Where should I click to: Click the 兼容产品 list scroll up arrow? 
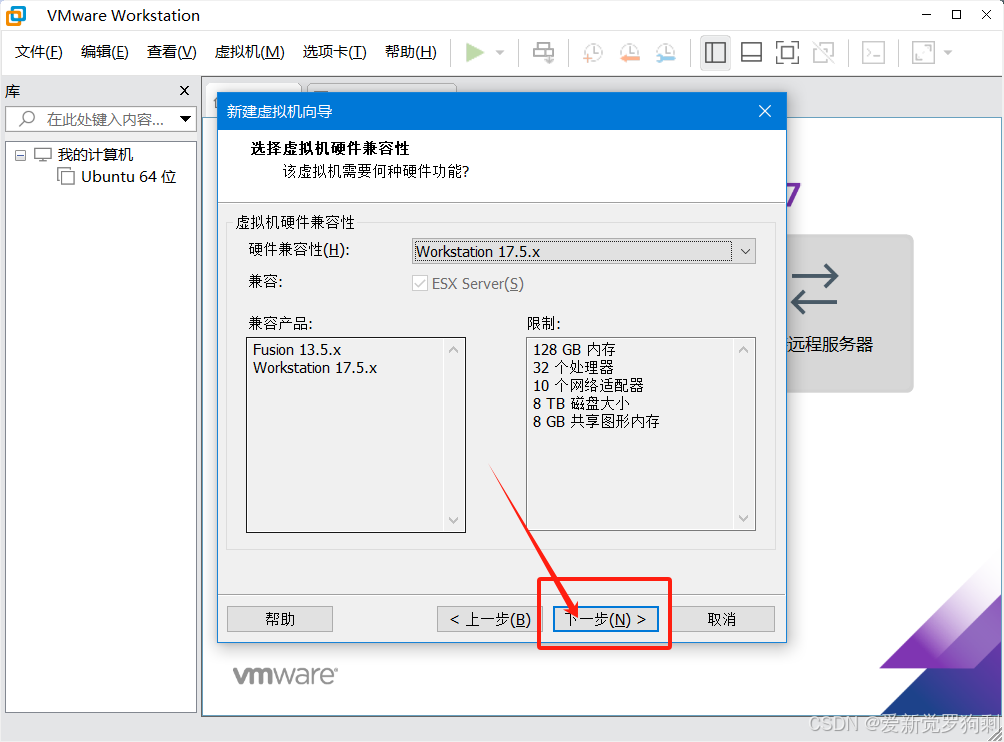[453, 350]
